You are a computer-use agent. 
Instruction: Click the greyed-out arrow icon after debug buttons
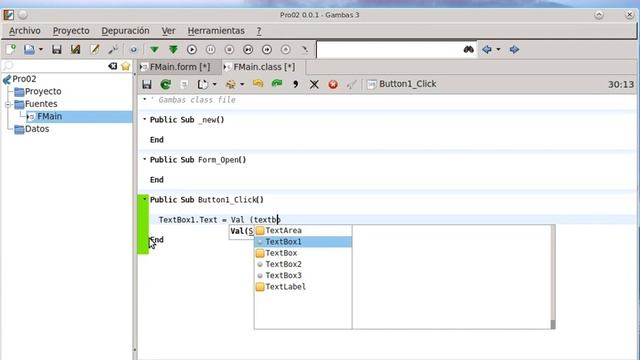(x=304, y=49)
